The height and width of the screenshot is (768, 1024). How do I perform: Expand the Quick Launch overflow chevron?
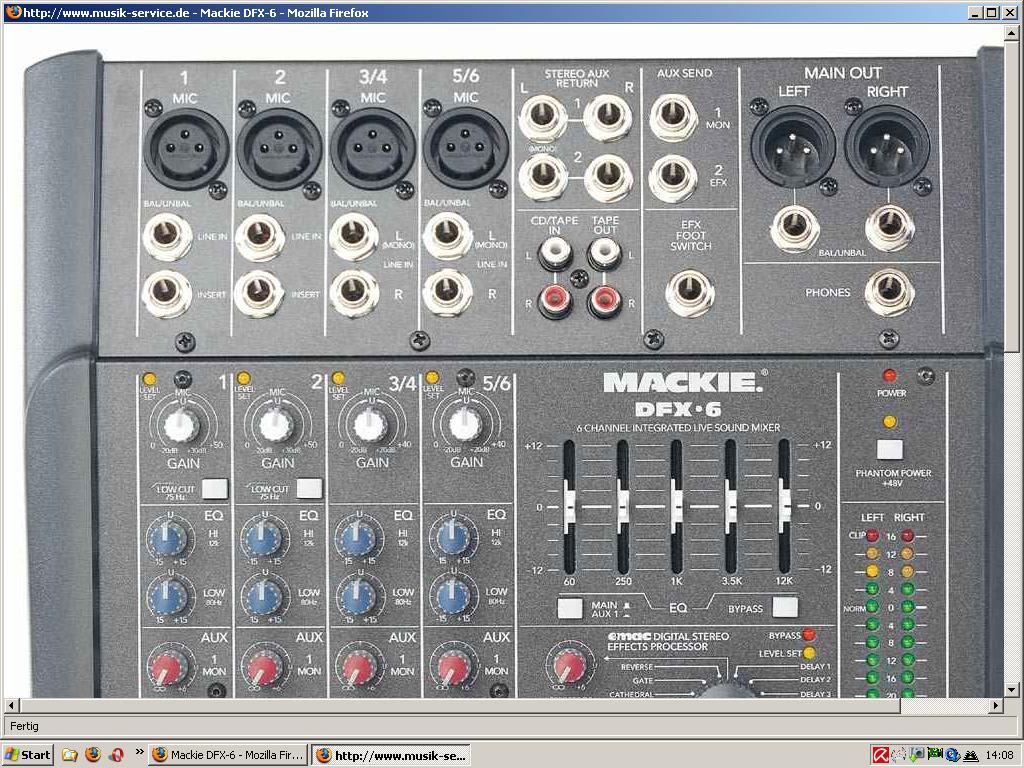139,752
